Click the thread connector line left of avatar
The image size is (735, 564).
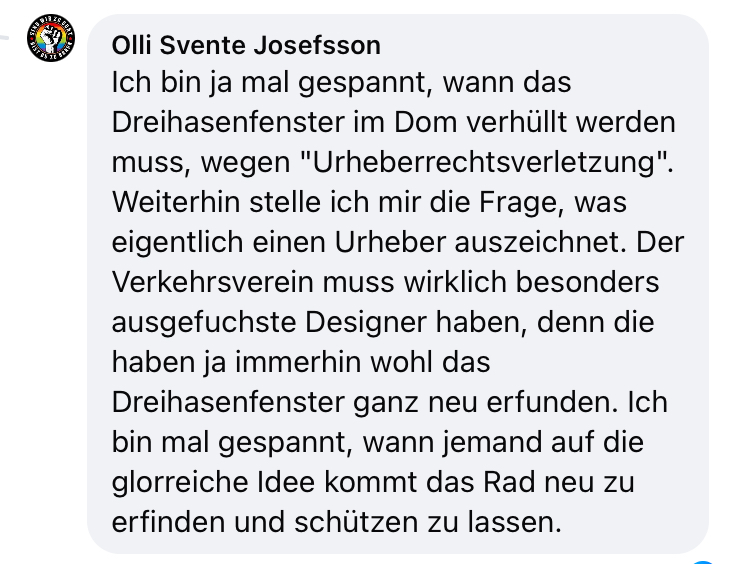pos(4,37)
